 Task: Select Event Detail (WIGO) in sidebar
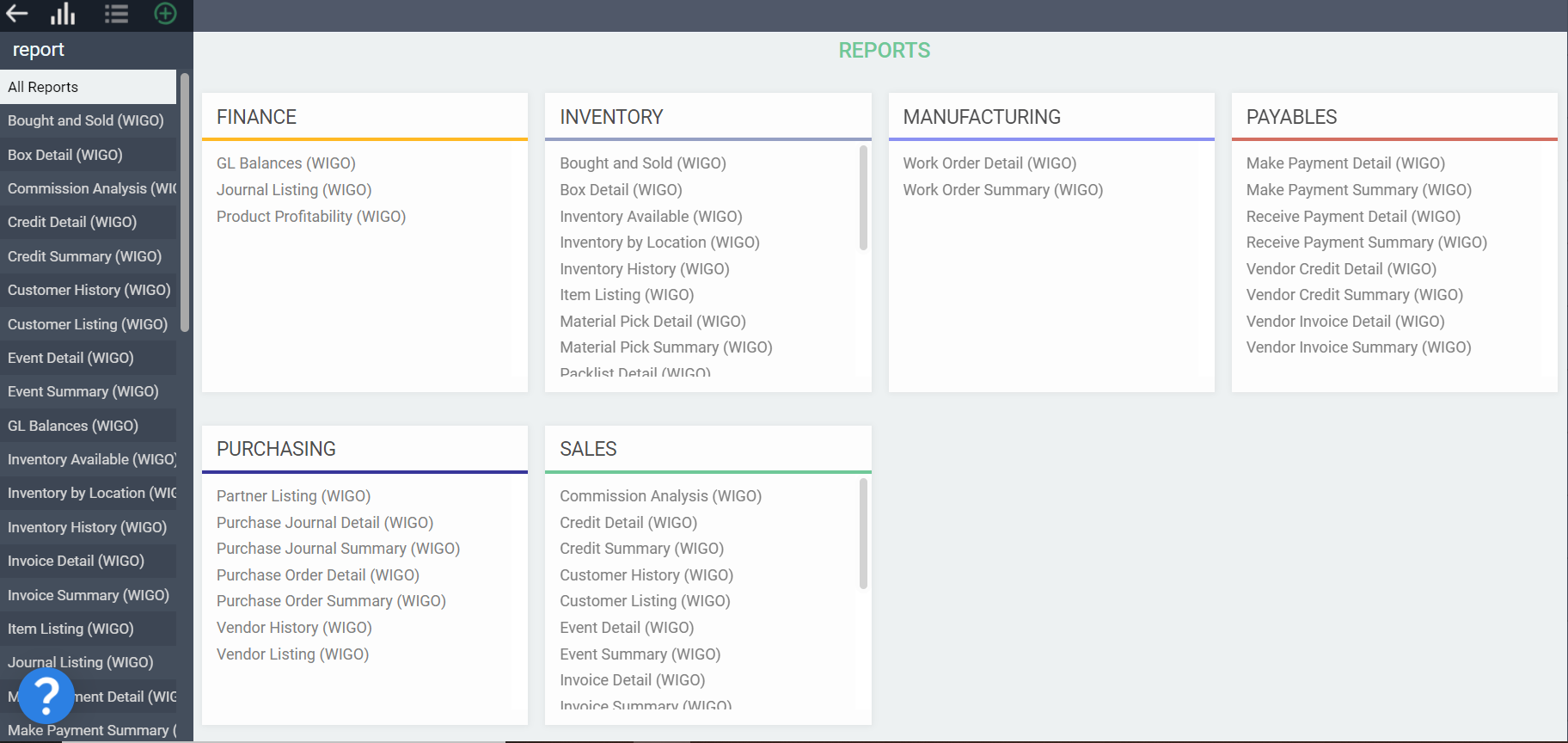click(70, 358)
